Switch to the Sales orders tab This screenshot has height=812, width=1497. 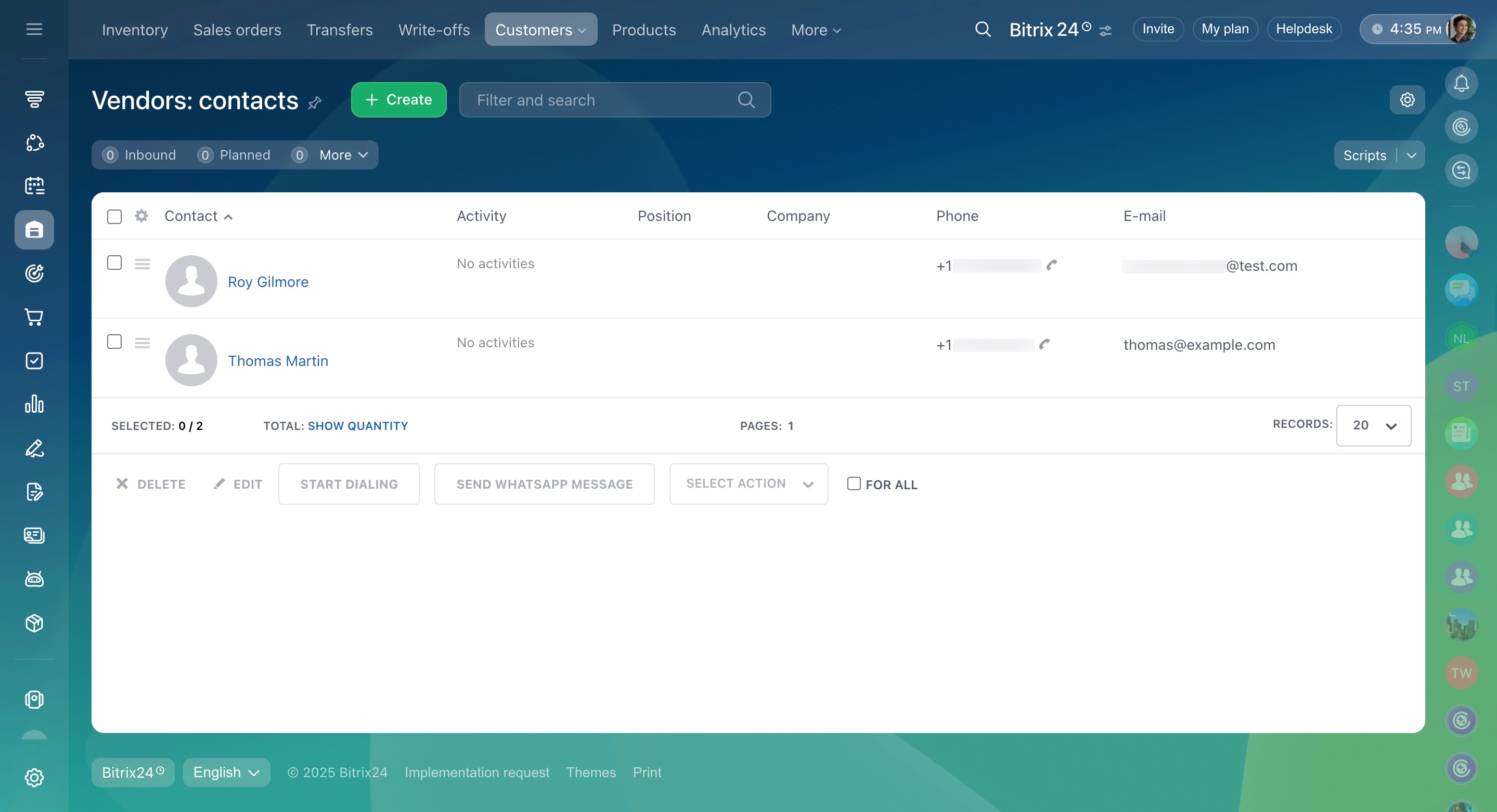click(x=237, y=30)
